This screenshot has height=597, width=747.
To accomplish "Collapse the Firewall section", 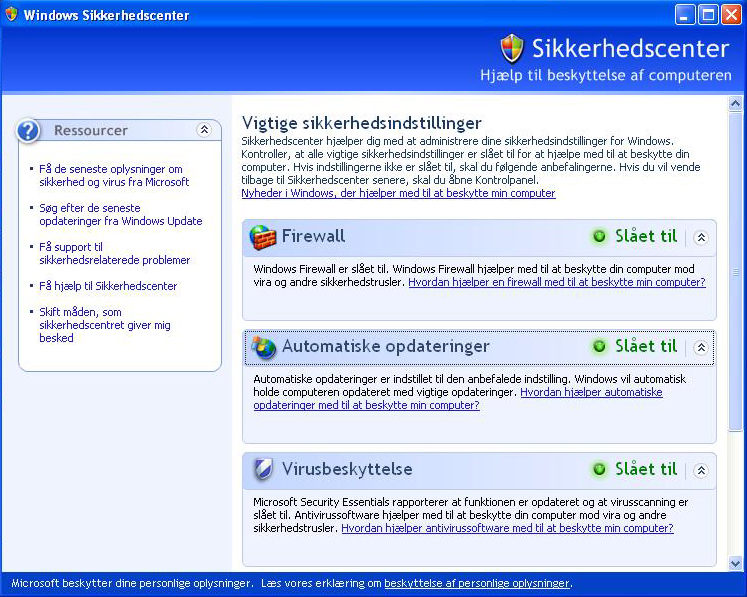I will click(x=701, y=237).
